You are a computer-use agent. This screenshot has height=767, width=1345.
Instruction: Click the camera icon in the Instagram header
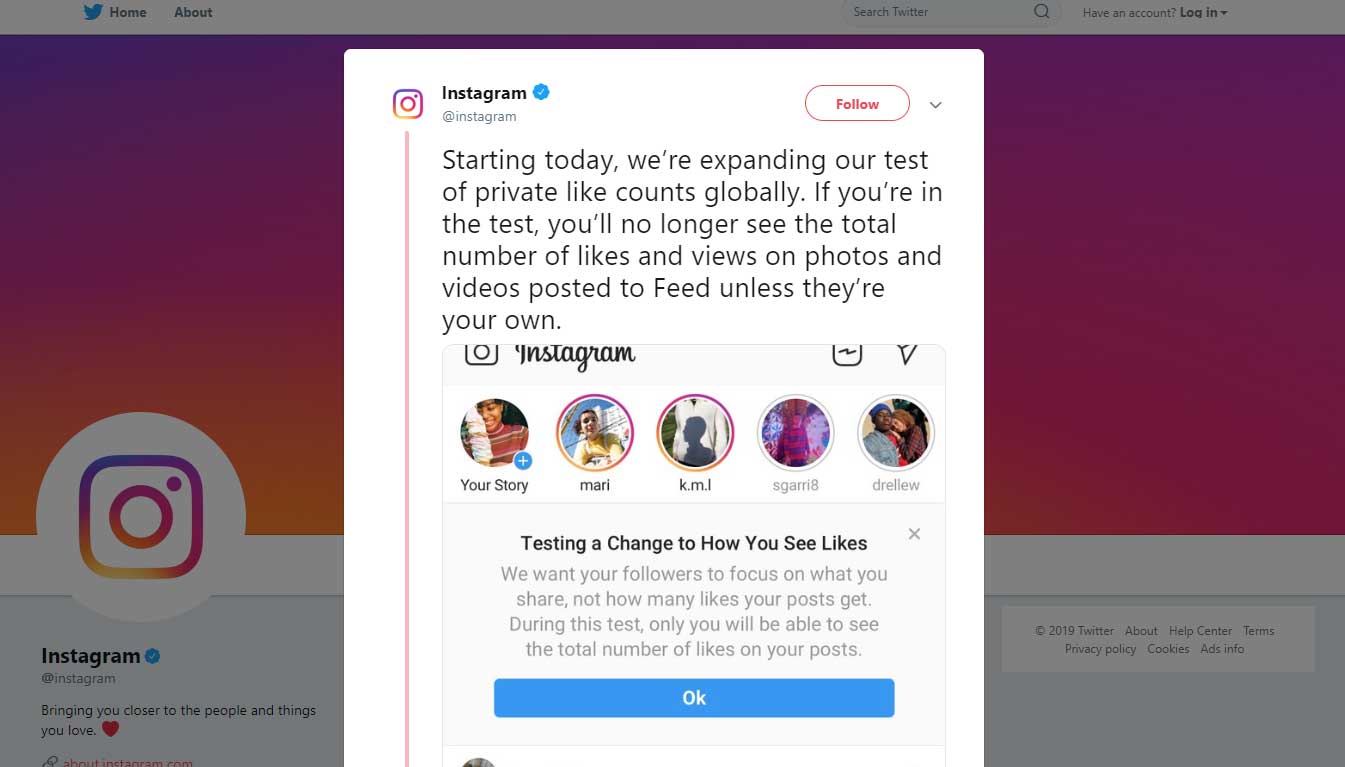(481, 353)
